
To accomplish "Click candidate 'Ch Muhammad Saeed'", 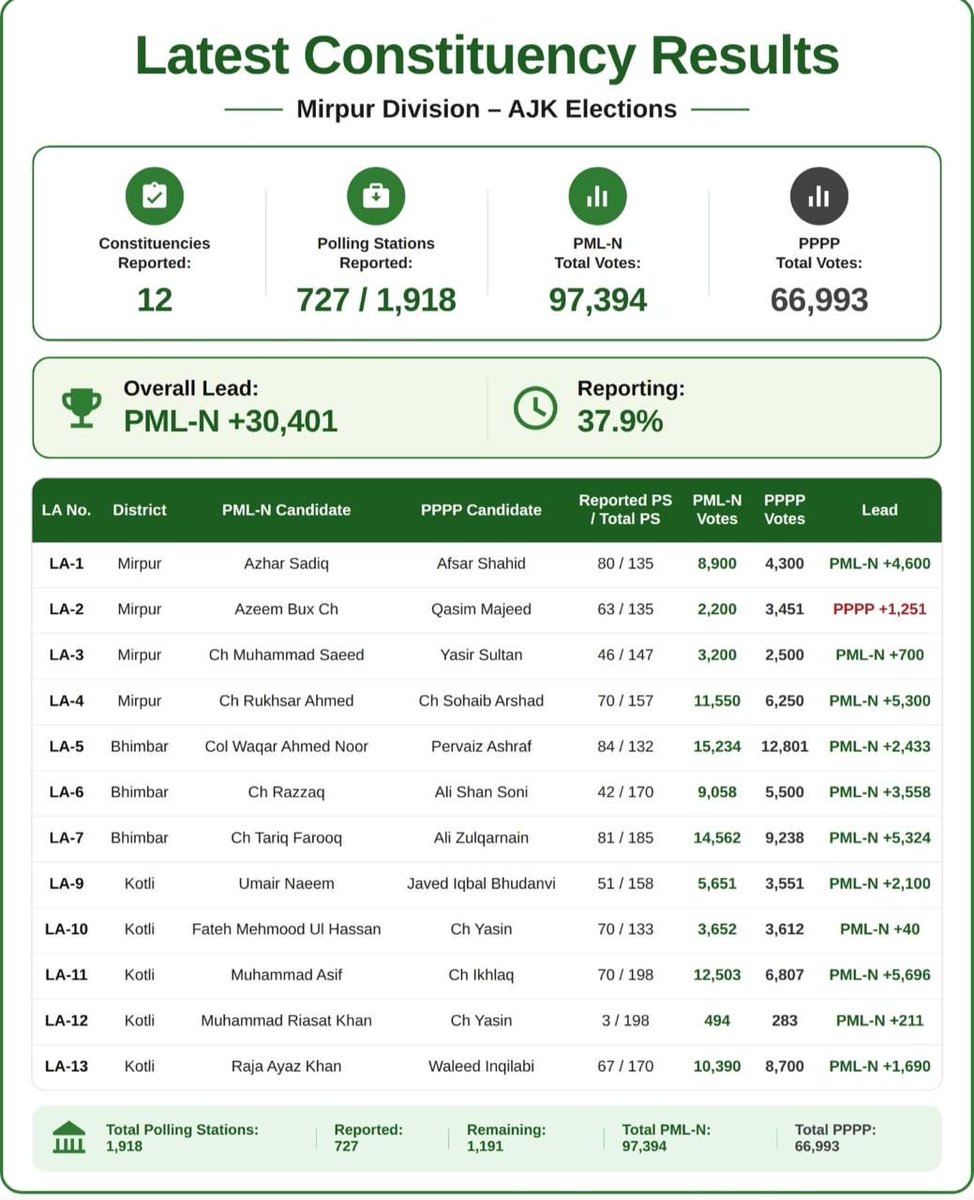I will click(x=286, y=655).
